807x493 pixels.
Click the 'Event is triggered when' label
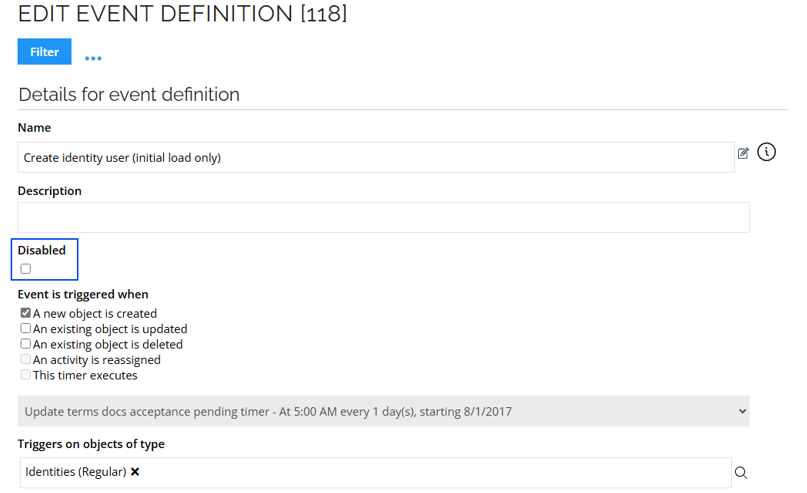point(83,294)
